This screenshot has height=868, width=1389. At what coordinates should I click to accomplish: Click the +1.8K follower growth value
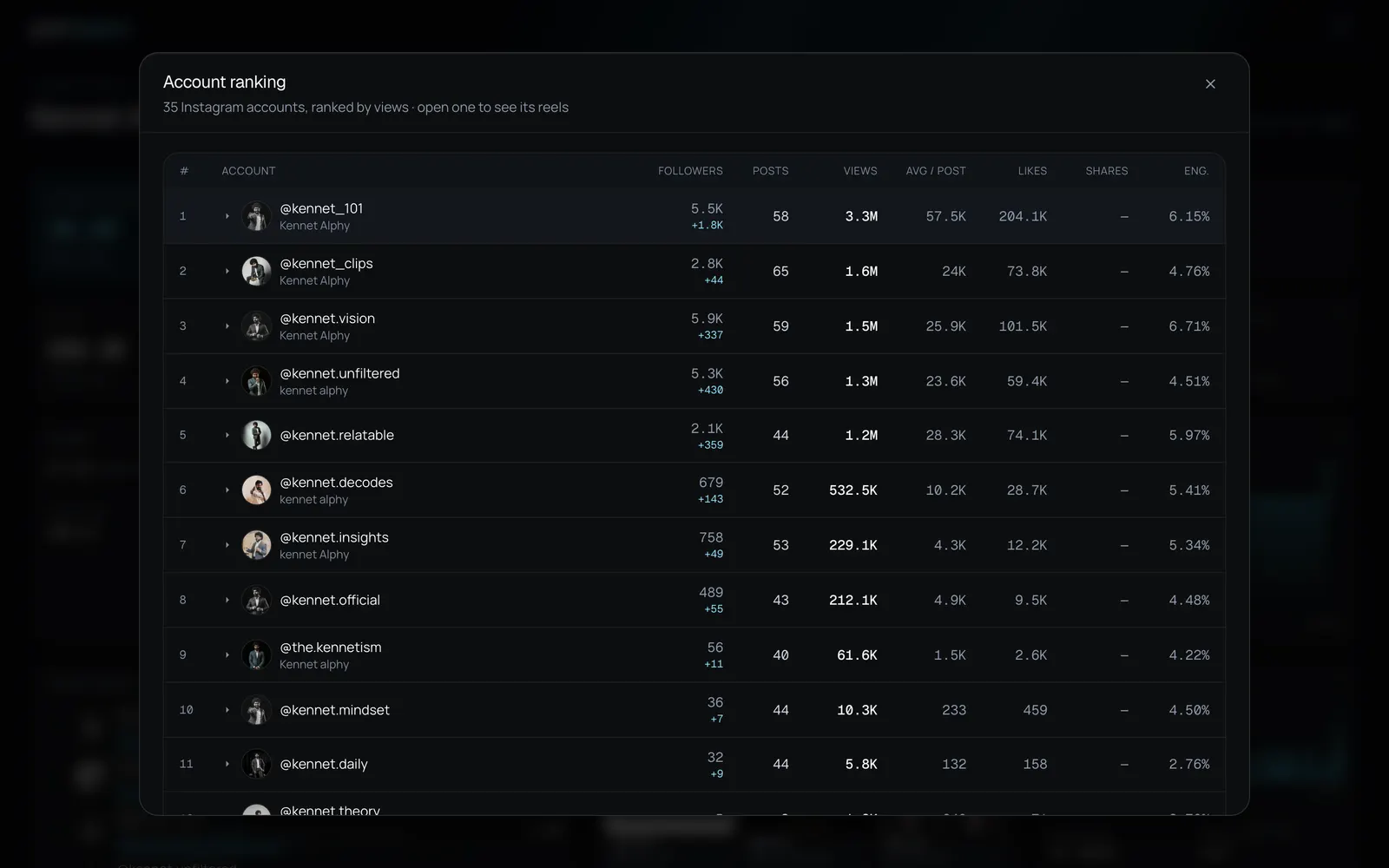708,226
